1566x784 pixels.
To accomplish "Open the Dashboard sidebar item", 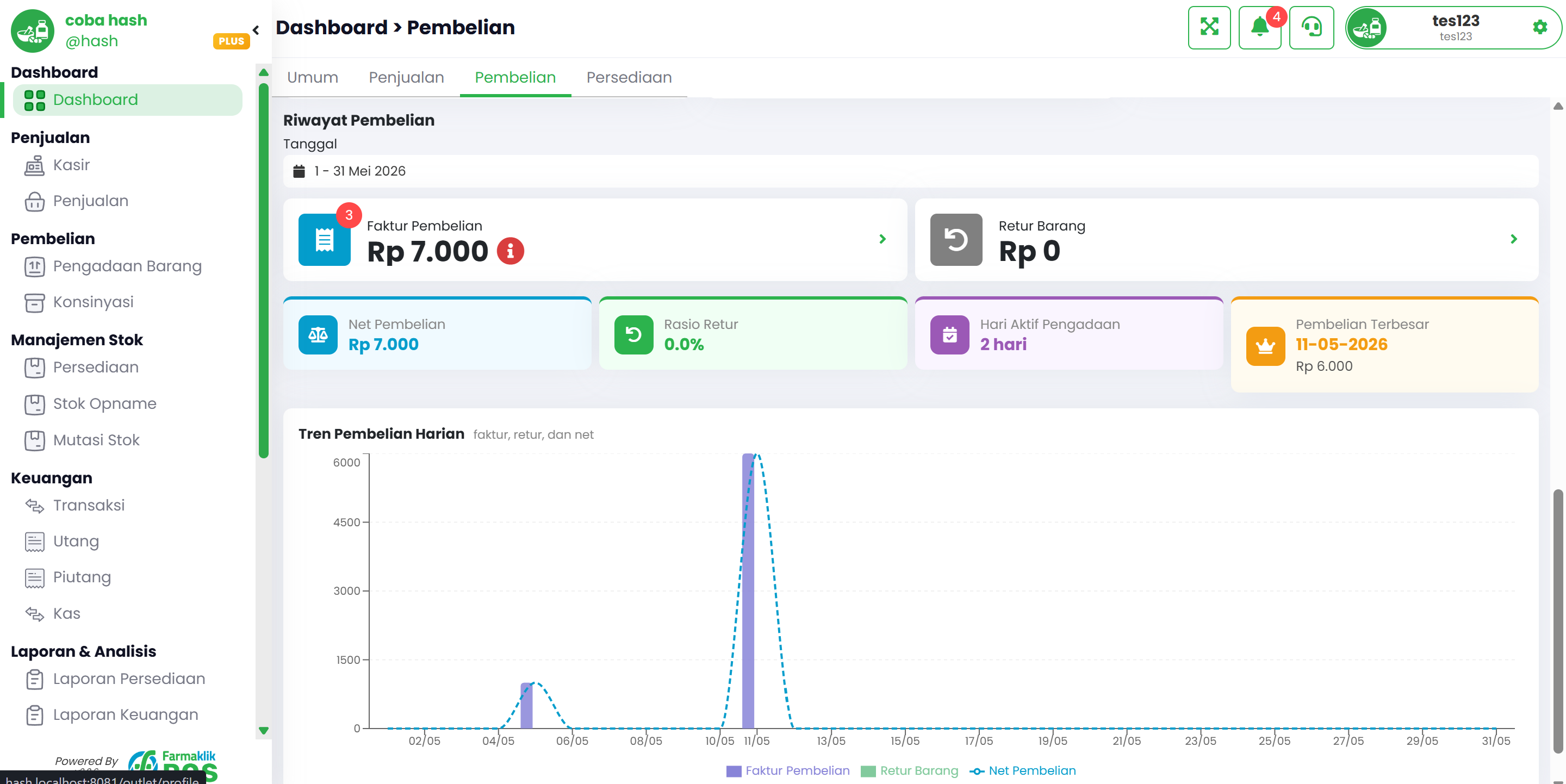I will tap(127, 99).
